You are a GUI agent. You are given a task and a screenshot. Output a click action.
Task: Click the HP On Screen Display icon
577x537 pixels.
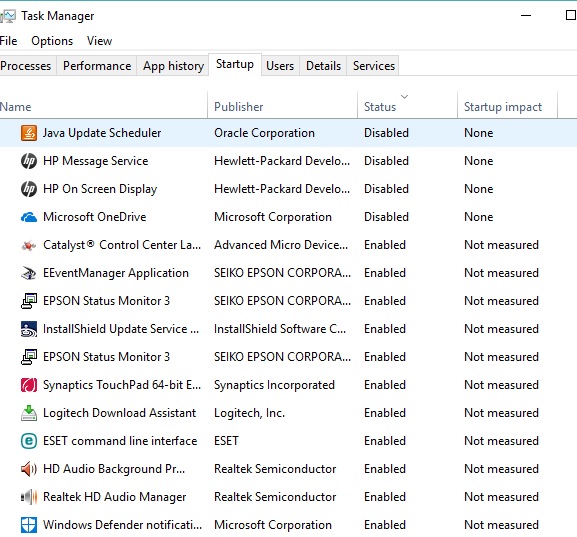tap(29, 189)
